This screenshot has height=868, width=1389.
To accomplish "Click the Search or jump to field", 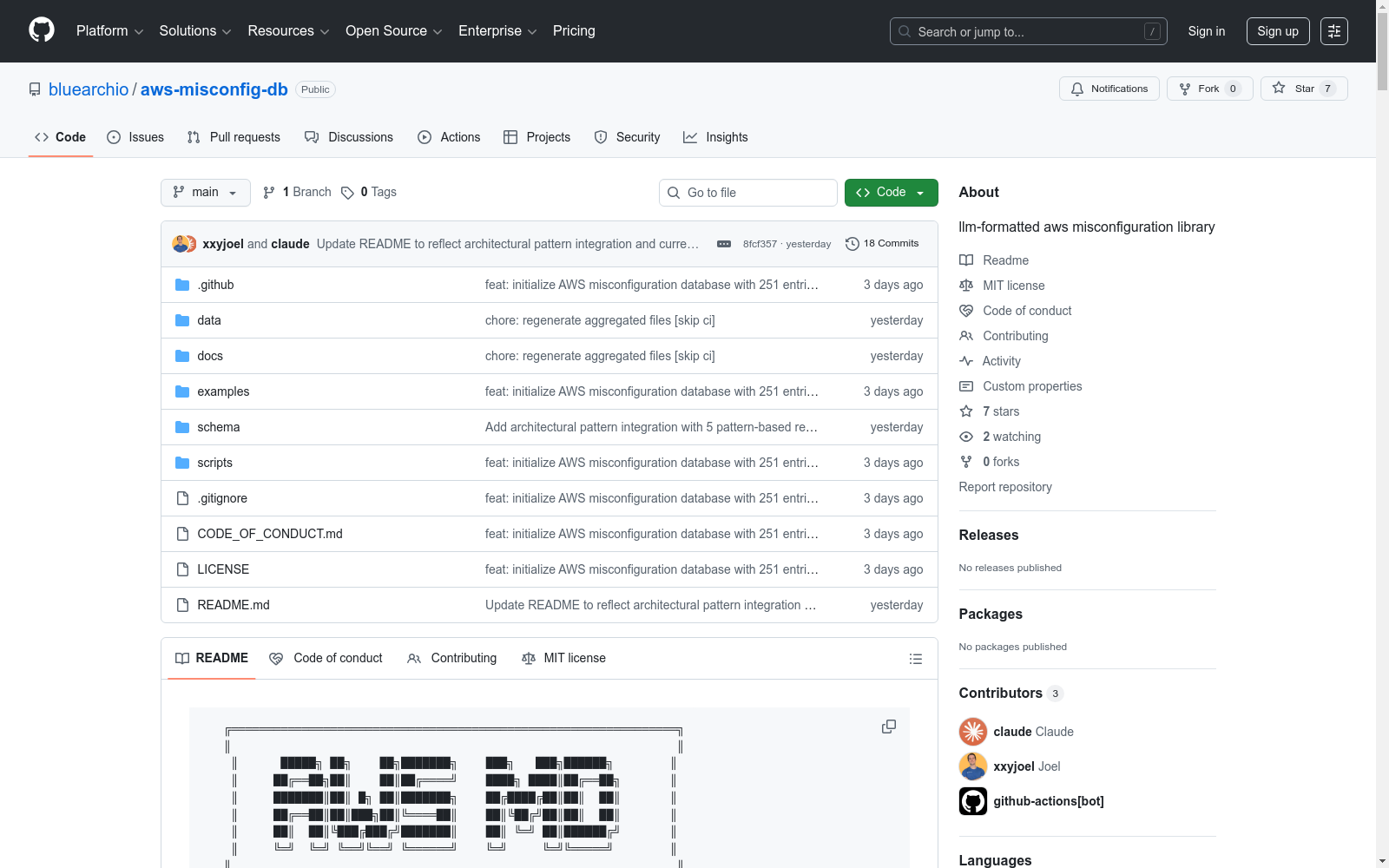I will [1029, 31].
